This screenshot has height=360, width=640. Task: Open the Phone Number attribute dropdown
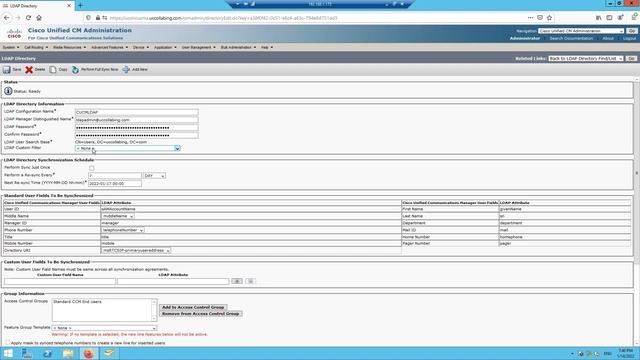click(123, 230)
